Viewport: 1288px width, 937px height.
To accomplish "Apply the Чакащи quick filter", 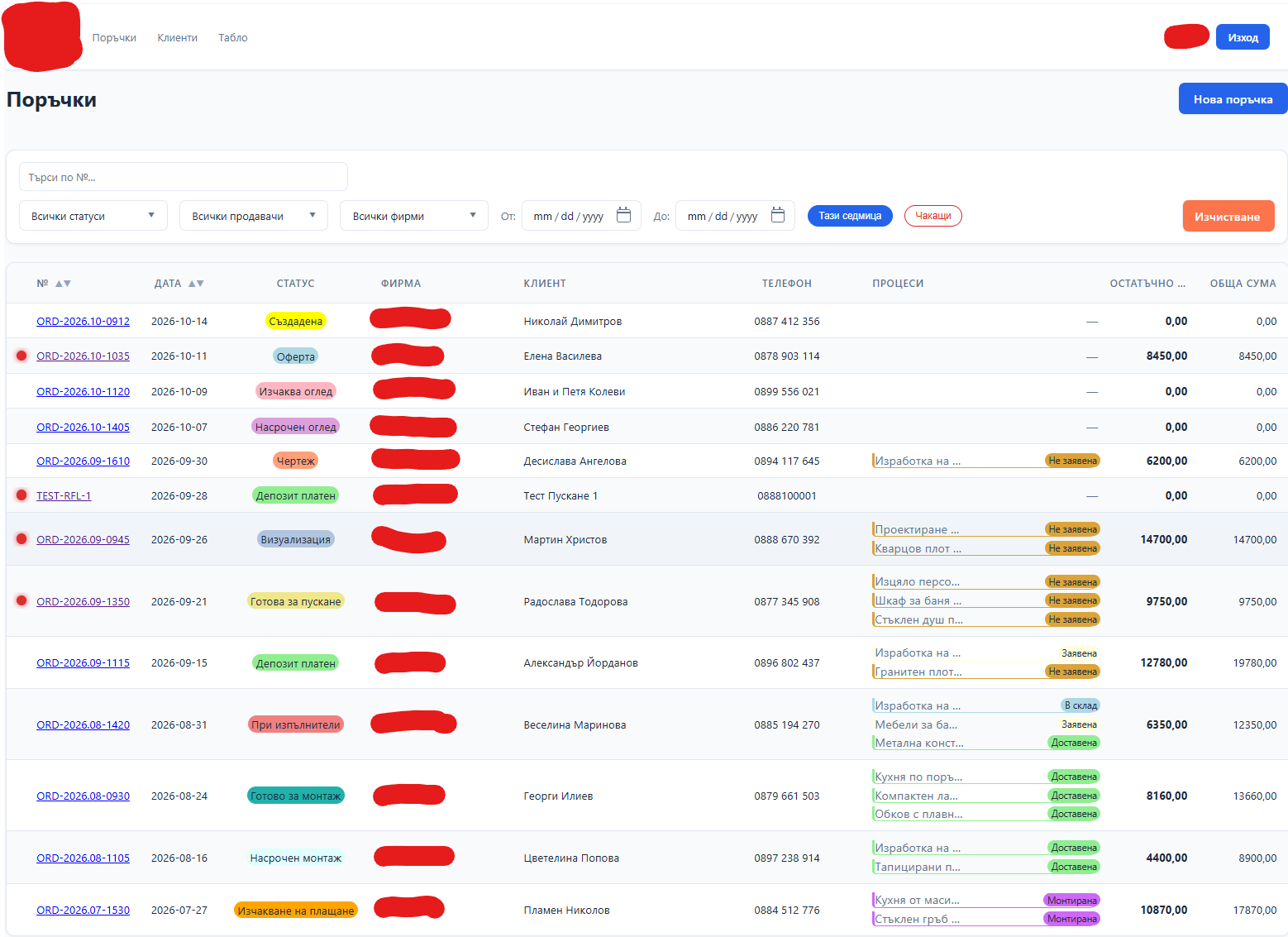I will (x=933, y=216).
